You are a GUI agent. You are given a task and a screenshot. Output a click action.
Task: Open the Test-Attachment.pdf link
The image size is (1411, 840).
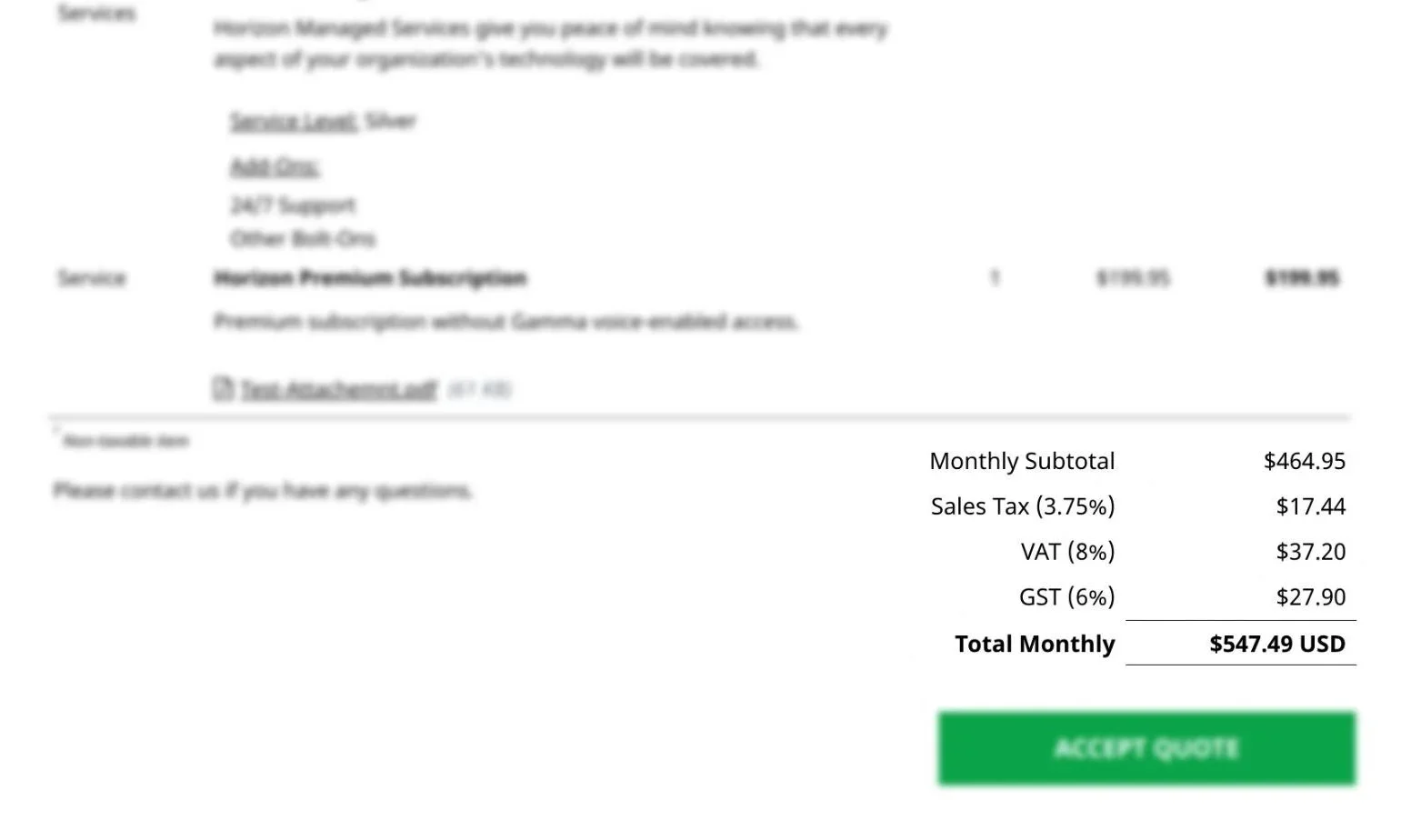pyautogui.click(x=338, y=390)
